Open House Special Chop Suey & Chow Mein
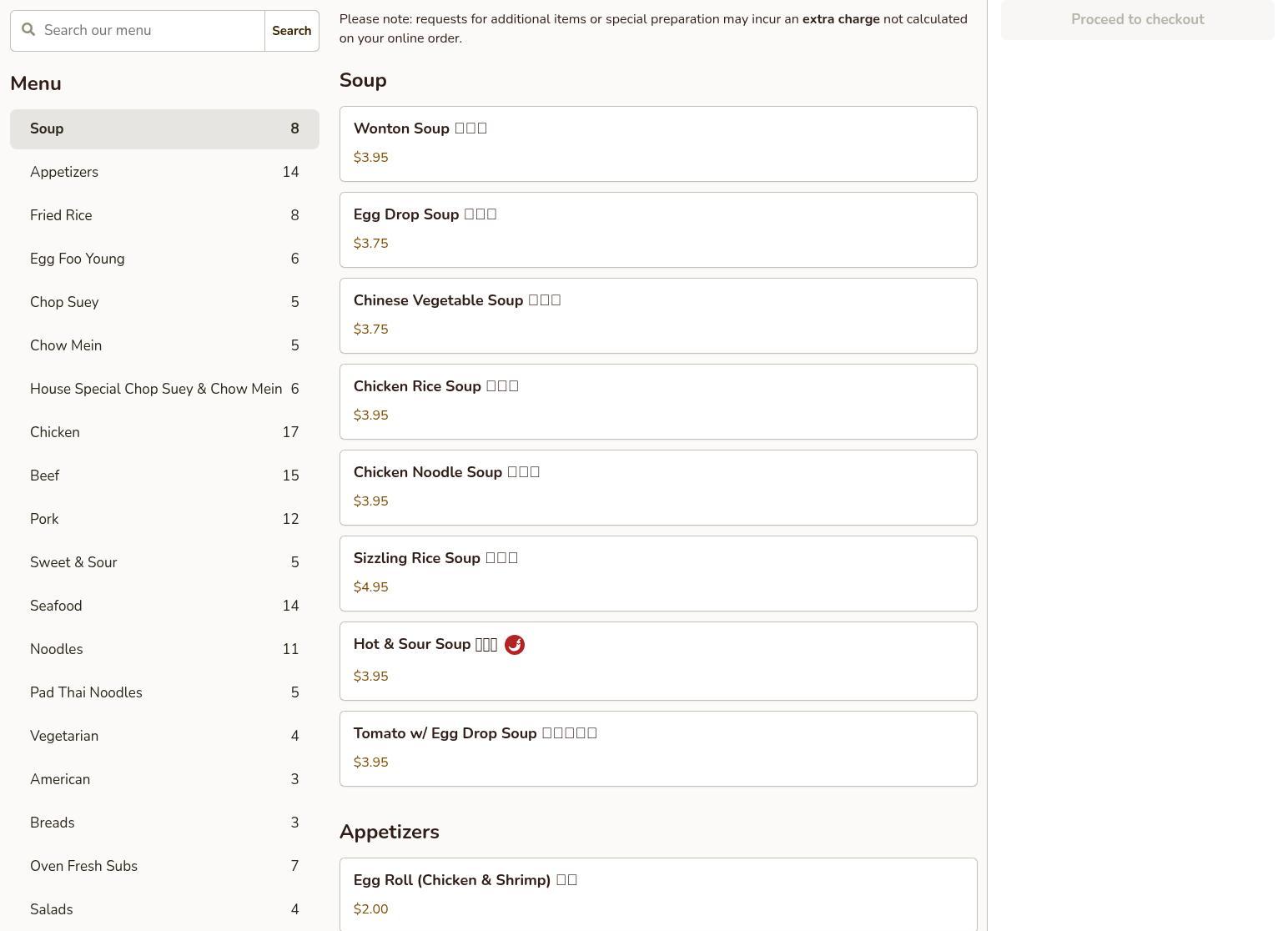 (164, 390)
